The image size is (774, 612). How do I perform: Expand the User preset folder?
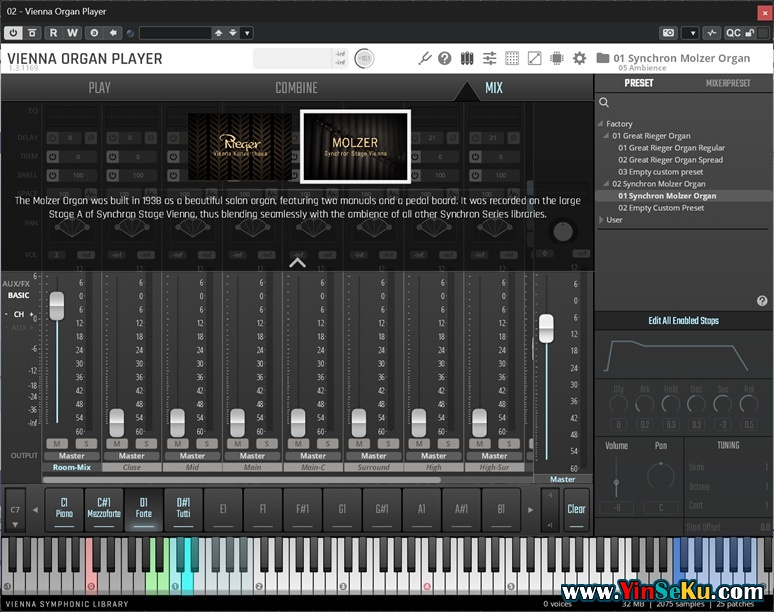(x=601, y=220)
